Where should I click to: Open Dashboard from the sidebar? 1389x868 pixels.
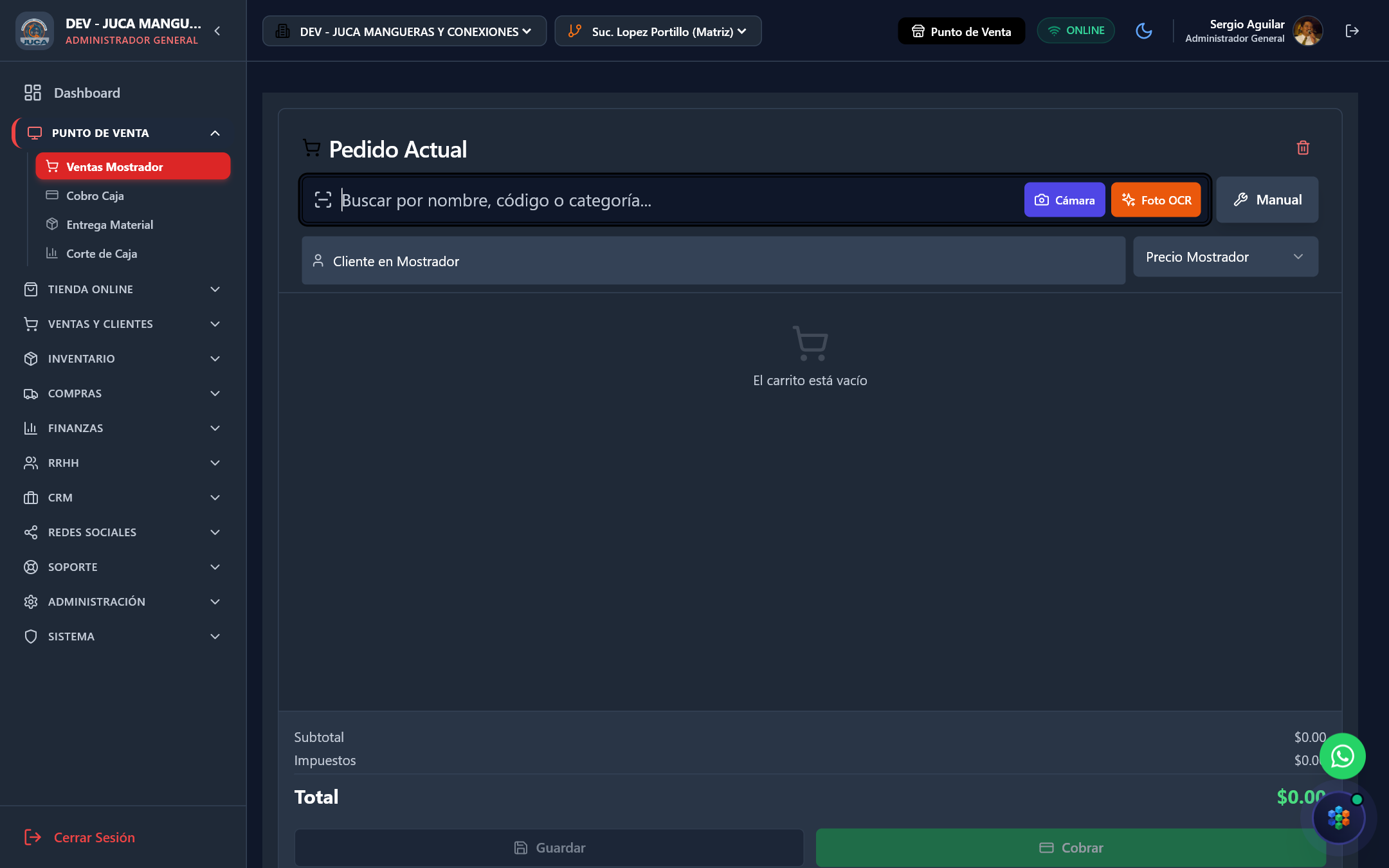(122, 93)
